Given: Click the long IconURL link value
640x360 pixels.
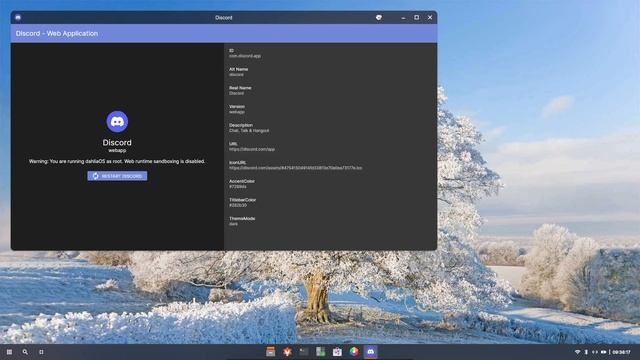Looking at the screenshot, I should pos(296,168).
